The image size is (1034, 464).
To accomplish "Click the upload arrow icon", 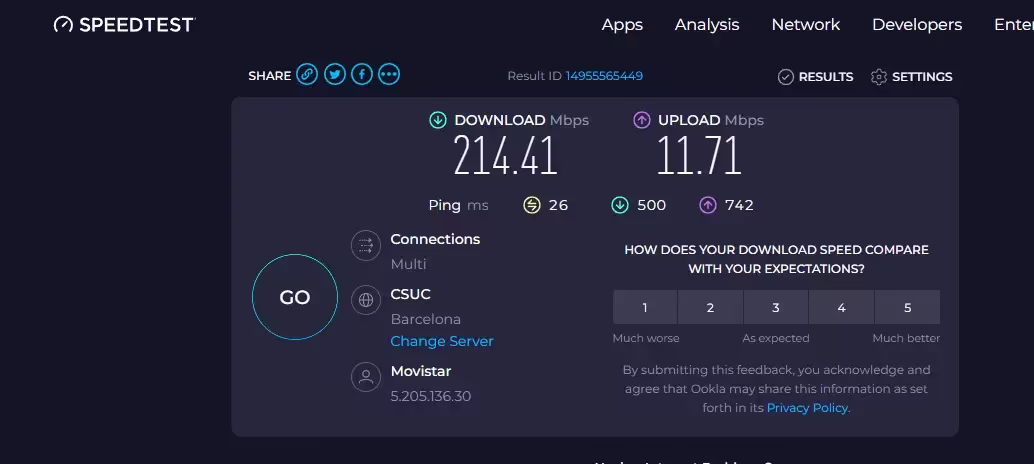I will pos(642,120).
